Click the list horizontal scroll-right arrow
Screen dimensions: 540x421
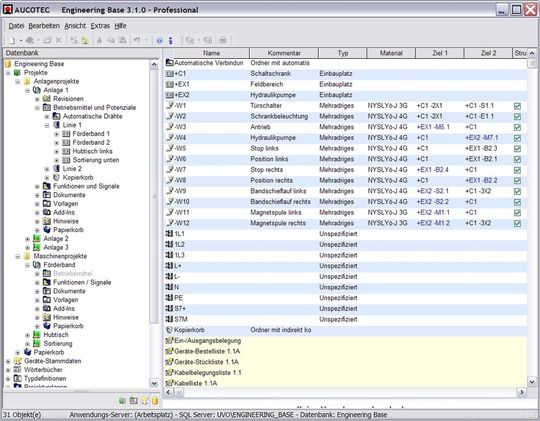(521, 392)
